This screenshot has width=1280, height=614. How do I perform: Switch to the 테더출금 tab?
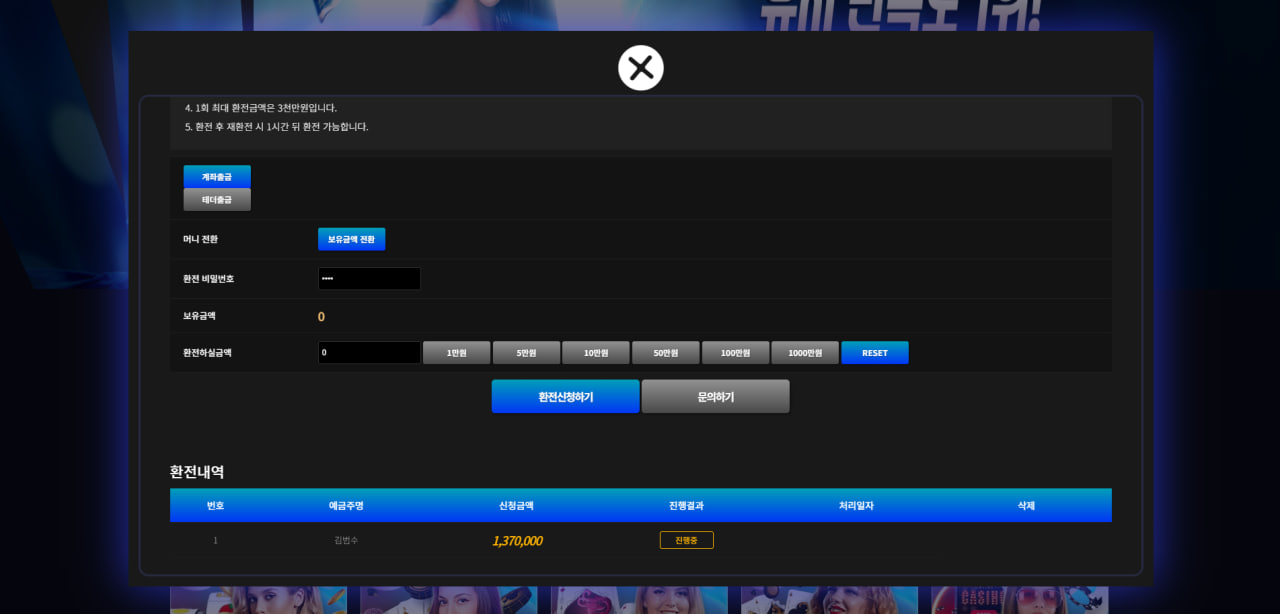point(217,200)
